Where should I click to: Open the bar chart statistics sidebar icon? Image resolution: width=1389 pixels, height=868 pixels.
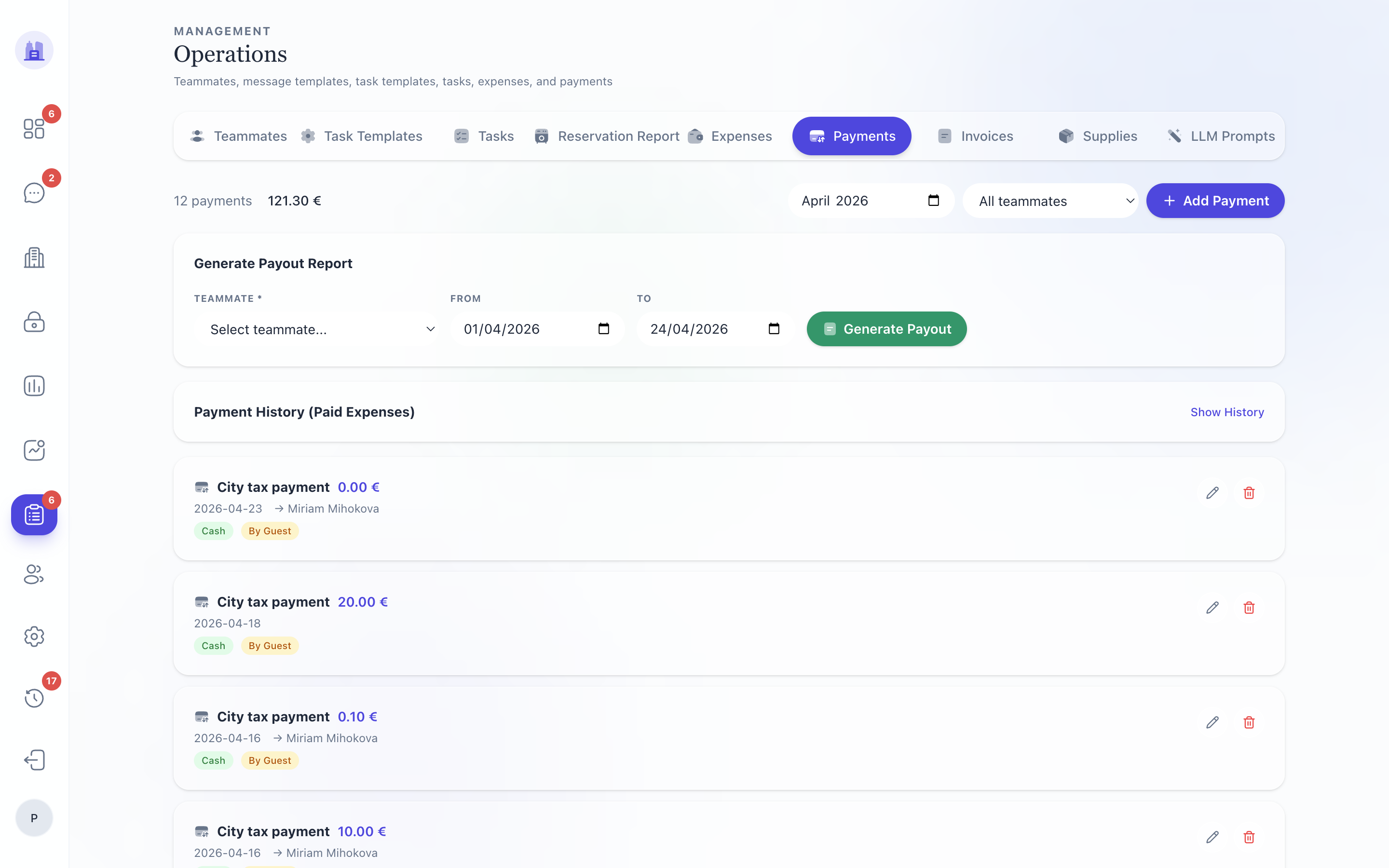pyautogui.click(x=34, y=386)
